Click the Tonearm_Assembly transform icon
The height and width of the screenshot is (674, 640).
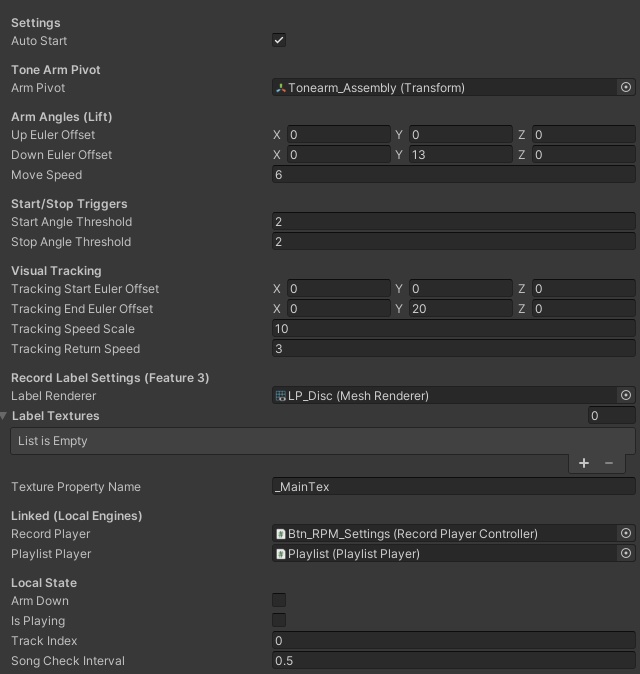pyautogui.click(x=281, y=88)
